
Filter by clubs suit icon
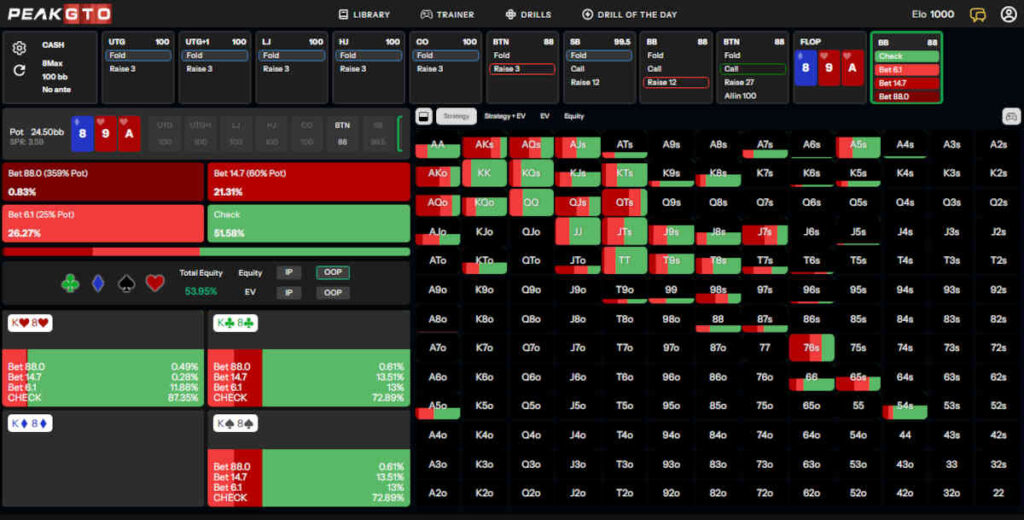(x=70, y=284)
